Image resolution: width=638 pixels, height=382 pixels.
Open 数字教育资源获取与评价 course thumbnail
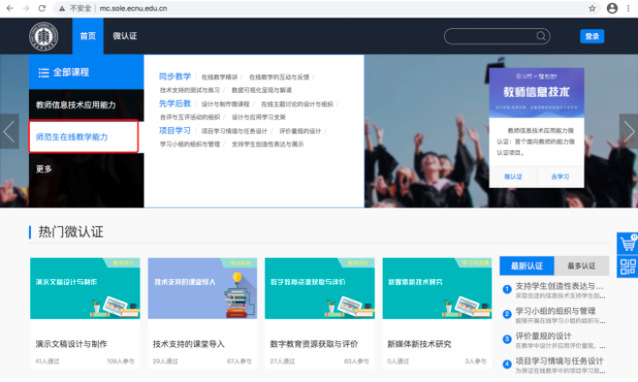click(x=320, y=288)
